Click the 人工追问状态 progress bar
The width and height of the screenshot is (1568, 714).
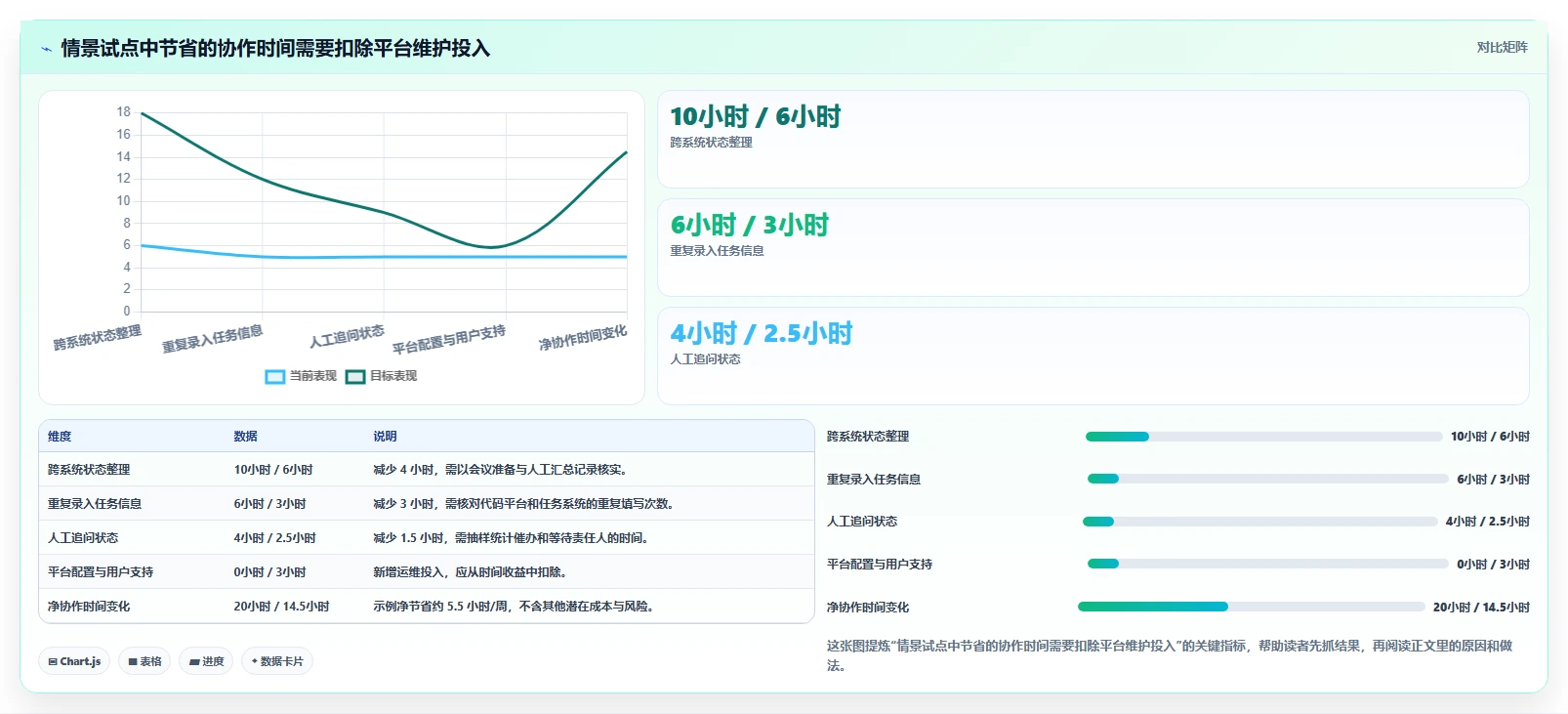click(x=1259, y=522)
